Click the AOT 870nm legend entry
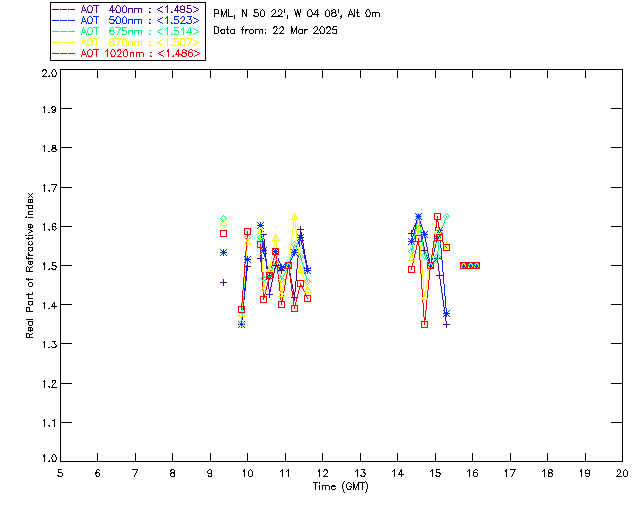The width and height of the screenshot is (640, 512). click(127, 42)
